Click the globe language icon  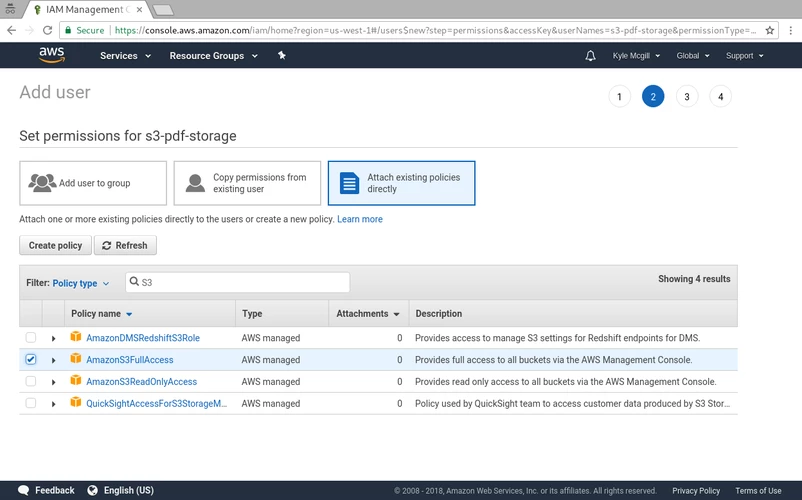(93, 490)
